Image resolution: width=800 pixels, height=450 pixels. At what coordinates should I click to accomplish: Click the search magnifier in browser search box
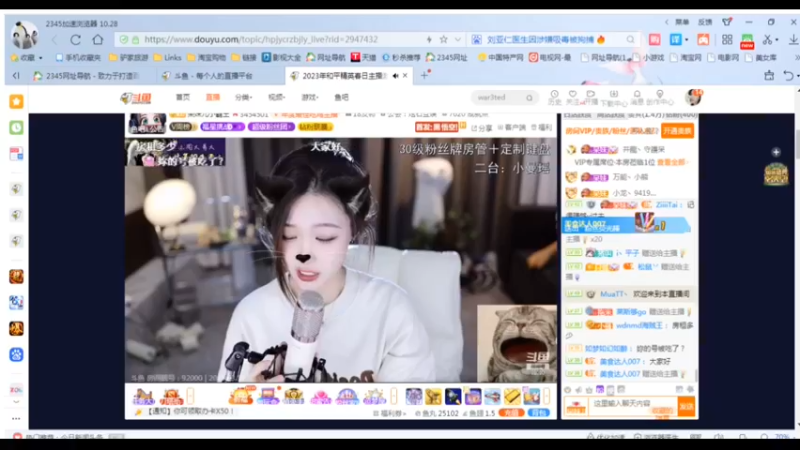[x=631, y=39]
